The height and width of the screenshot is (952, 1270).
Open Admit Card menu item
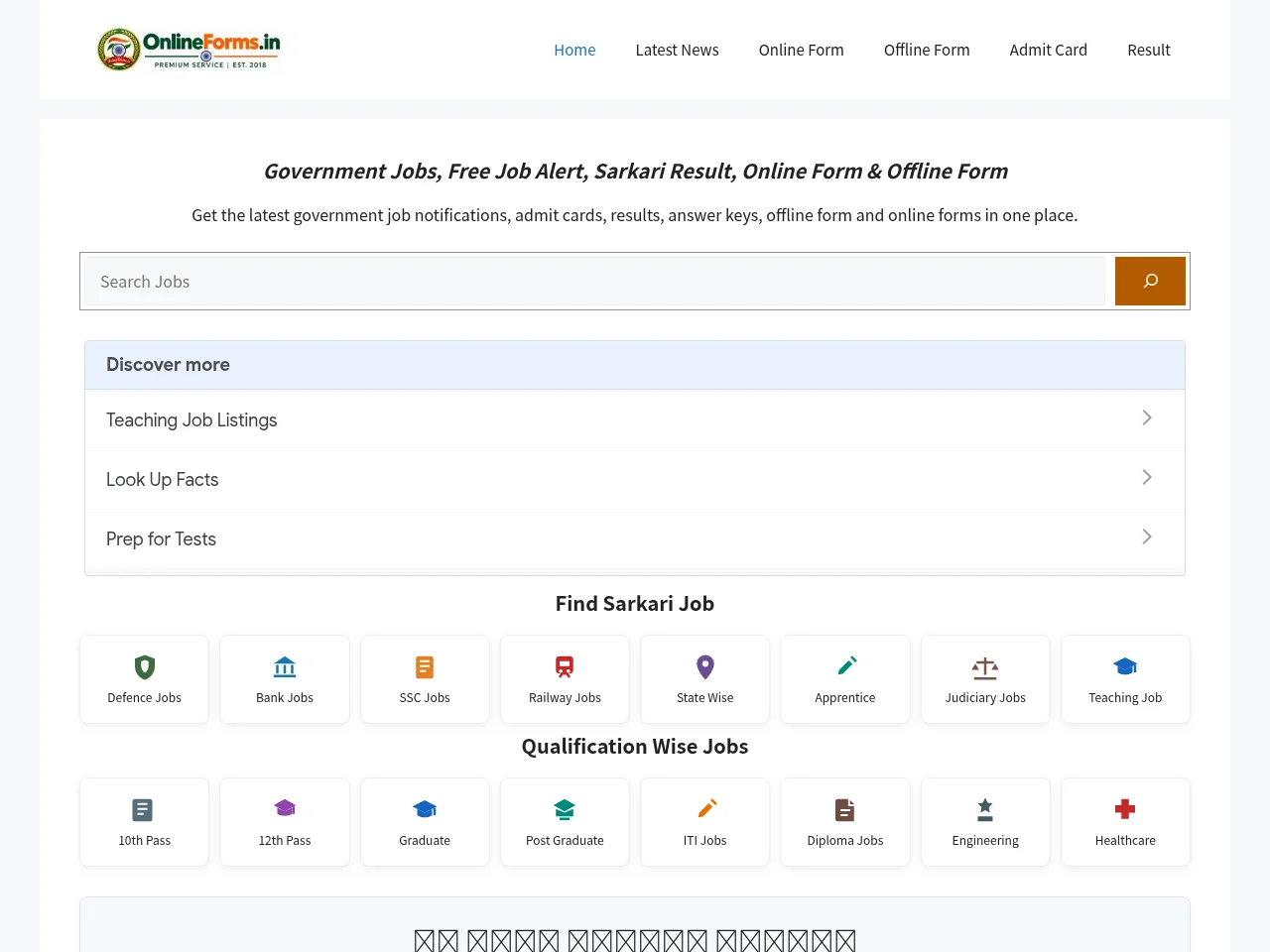point(1049,50)
